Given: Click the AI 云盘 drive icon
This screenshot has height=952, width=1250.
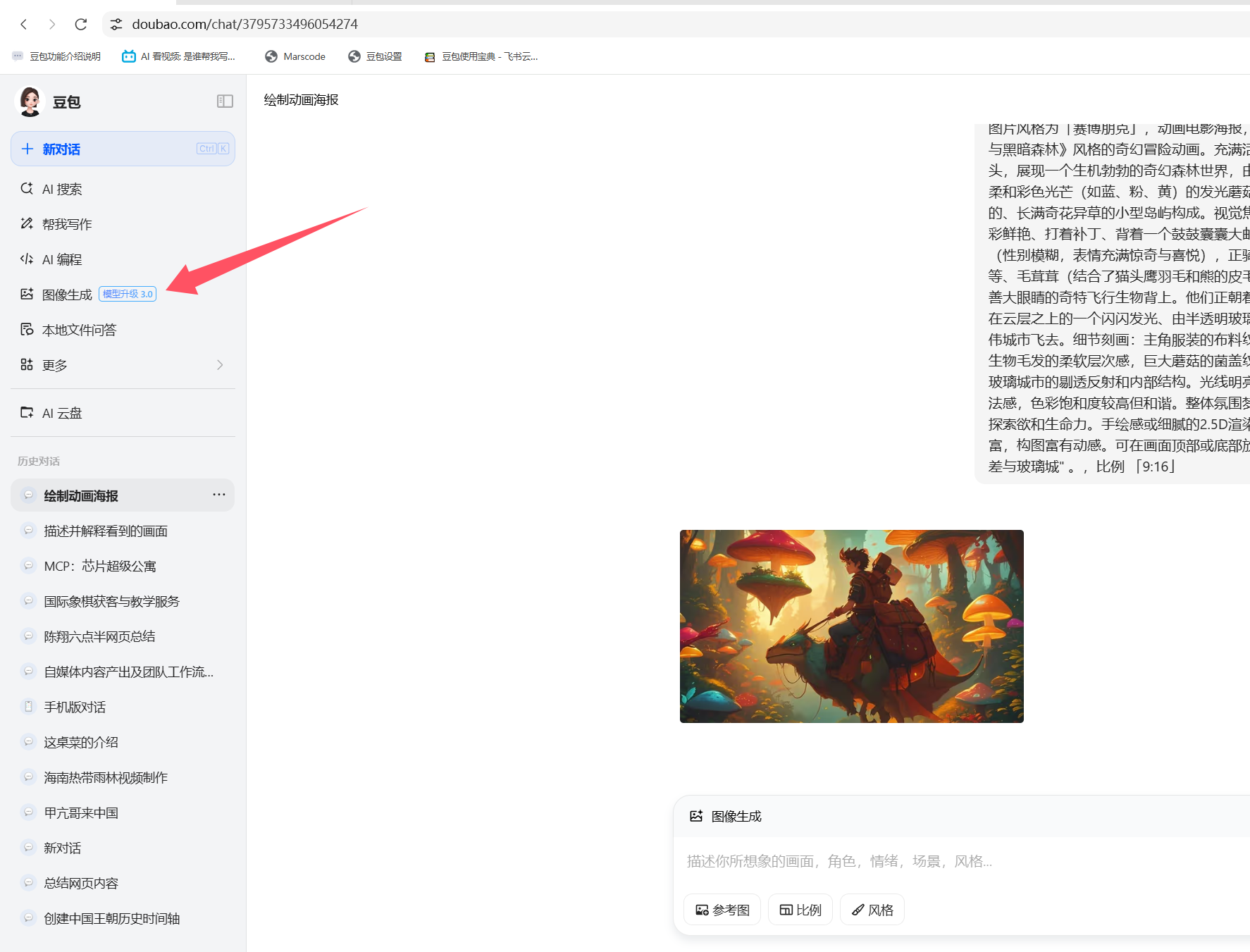Looking at the screenshot, I should [x=27, y=413].
